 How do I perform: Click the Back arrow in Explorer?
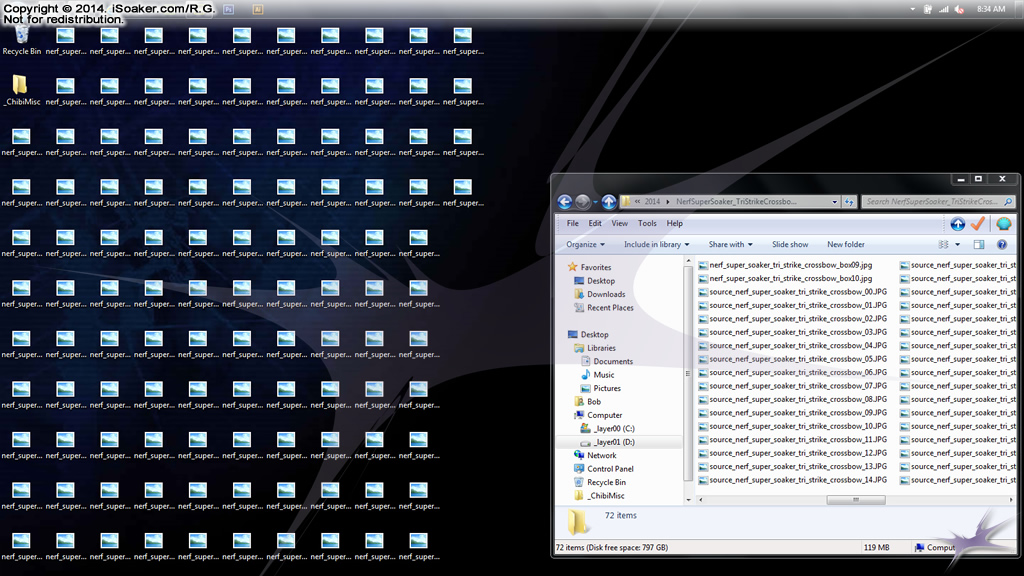565,202
